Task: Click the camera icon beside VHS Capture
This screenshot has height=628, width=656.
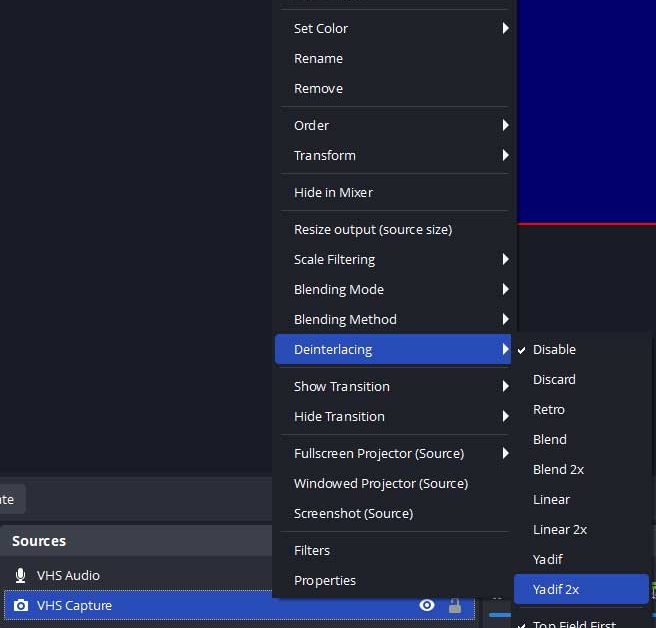Action: (21, 605)
